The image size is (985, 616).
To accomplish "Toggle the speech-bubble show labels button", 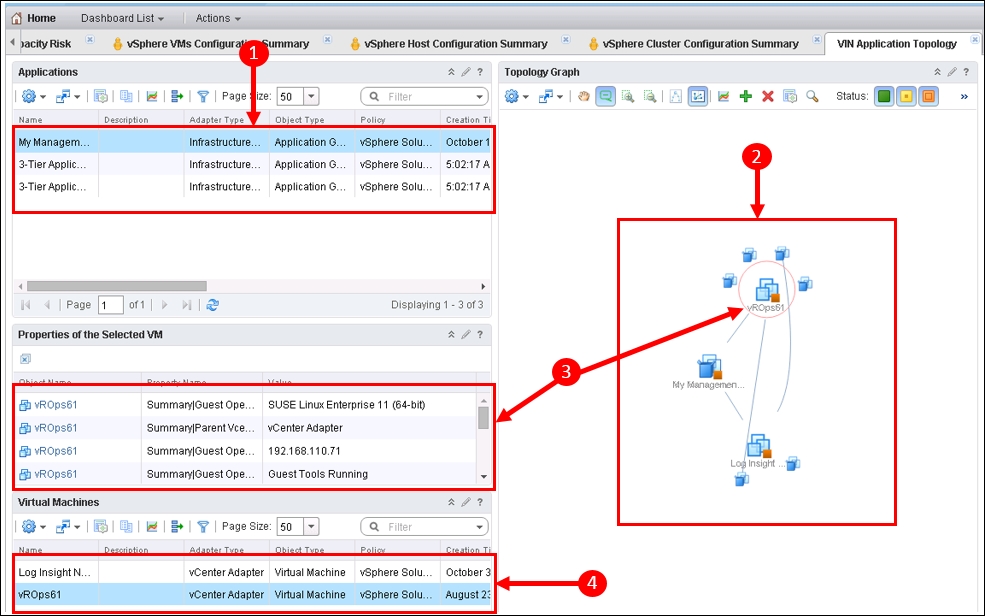I will click(x=606, y=96).
